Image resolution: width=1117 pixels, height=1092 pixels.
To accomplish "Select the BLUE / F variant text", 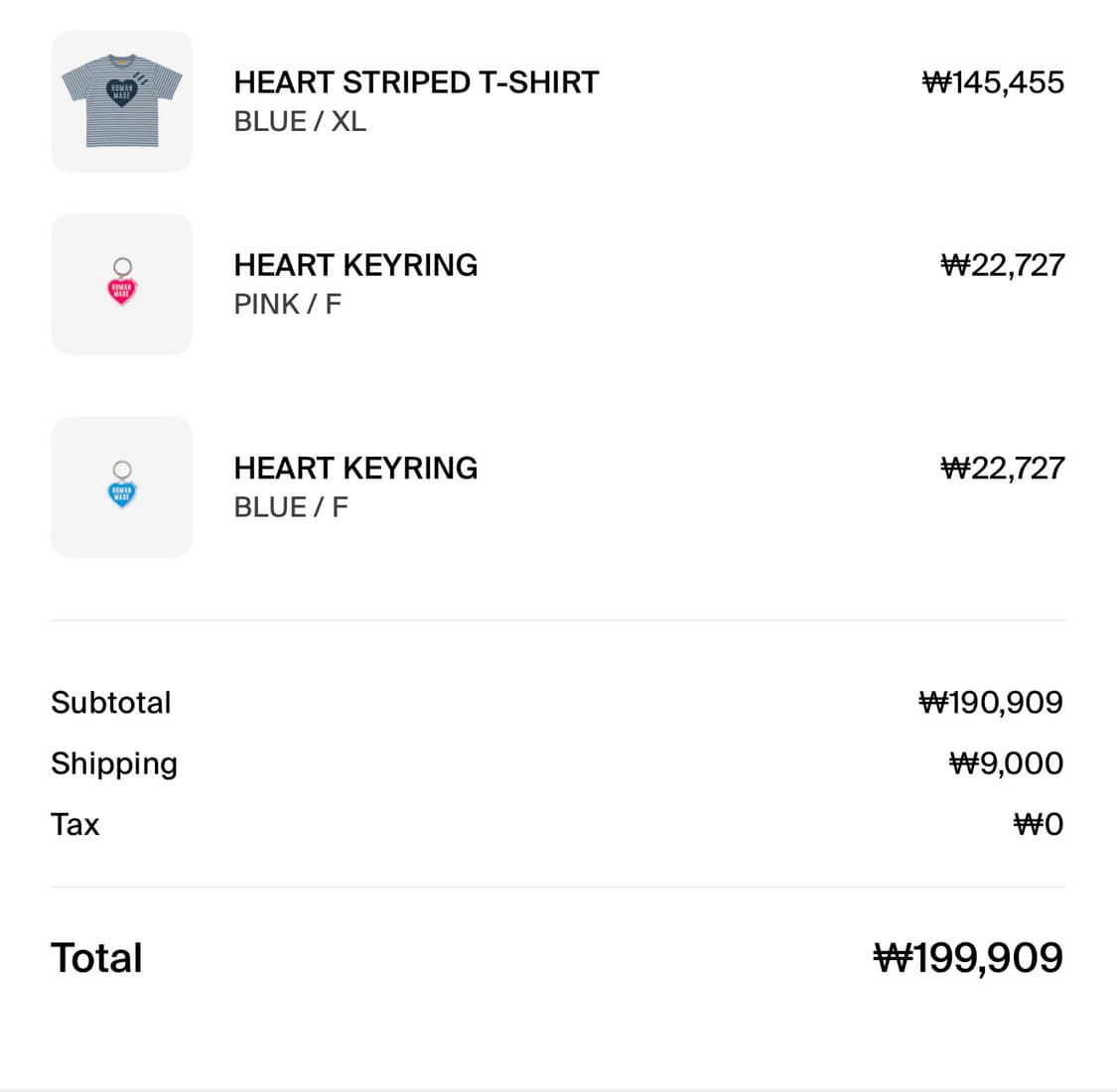I will 291,507.
